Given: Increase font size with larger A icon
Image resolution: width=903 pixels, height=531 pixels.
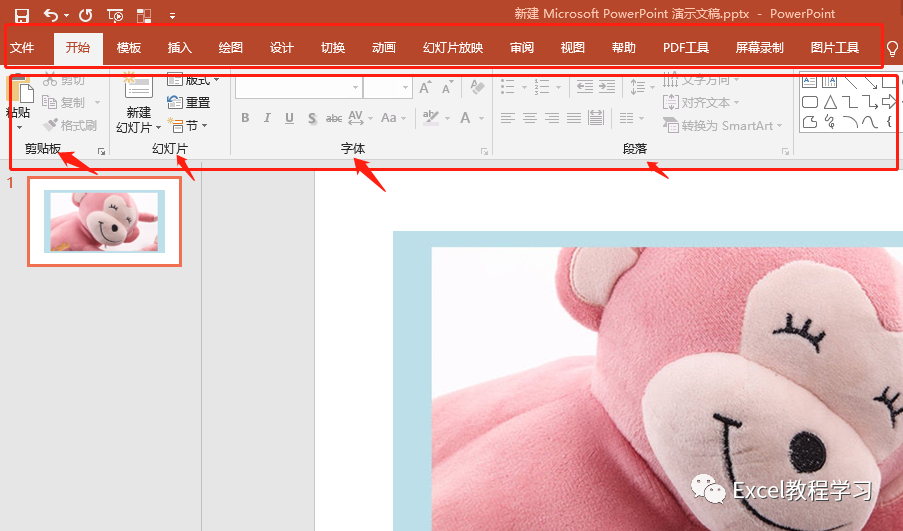Looking at the screenshot, I should point(425,88).
